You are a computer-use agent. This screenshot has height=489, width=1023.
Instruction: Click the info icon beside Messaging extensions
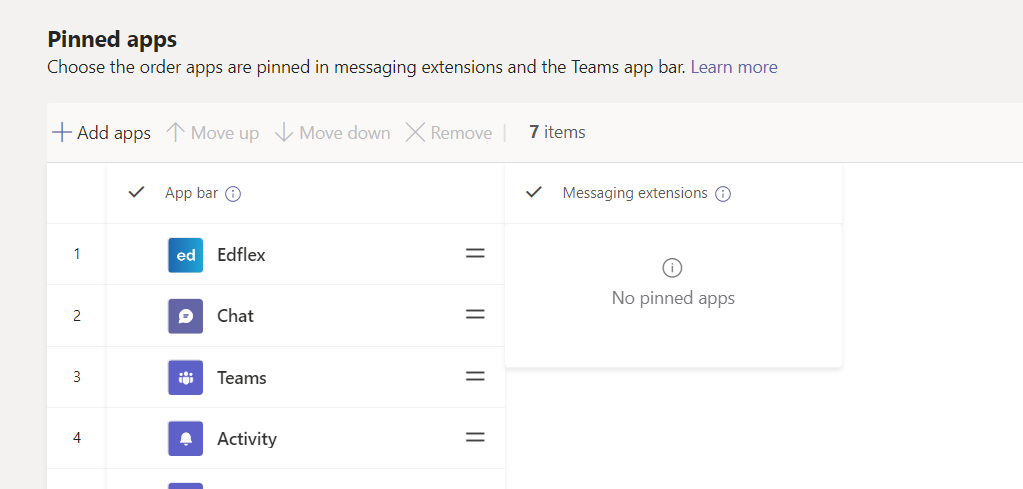click(723, 194)
